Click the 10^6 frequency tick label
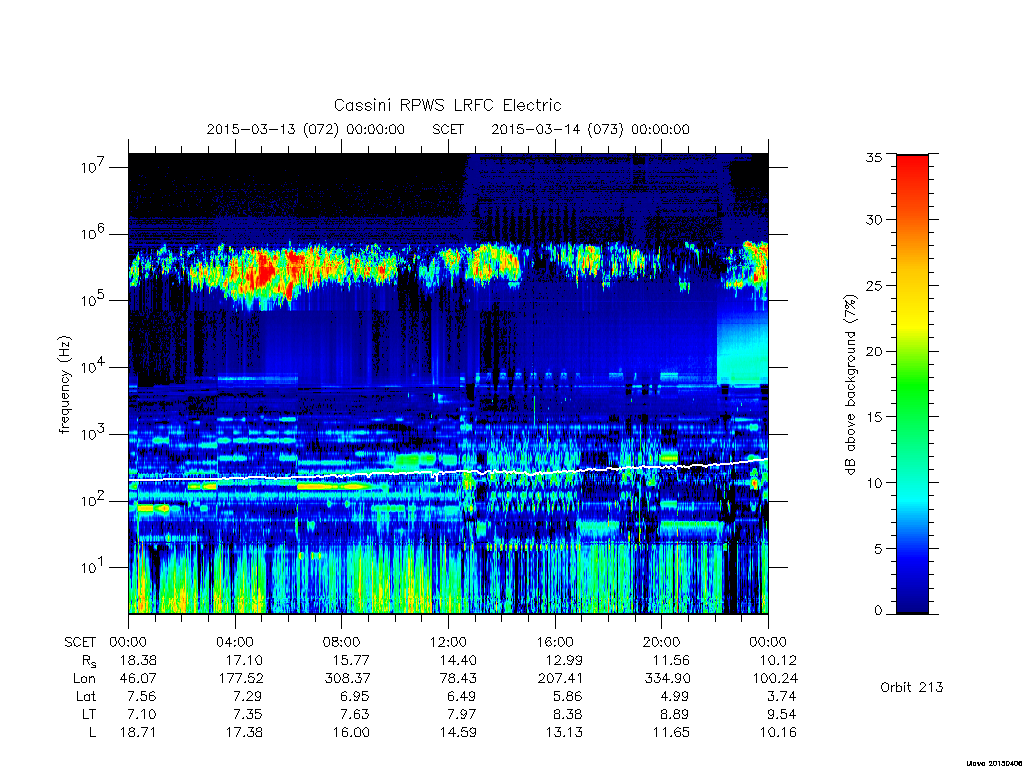1024x768 pixels. pyautogui.click(x=93, y=234)
